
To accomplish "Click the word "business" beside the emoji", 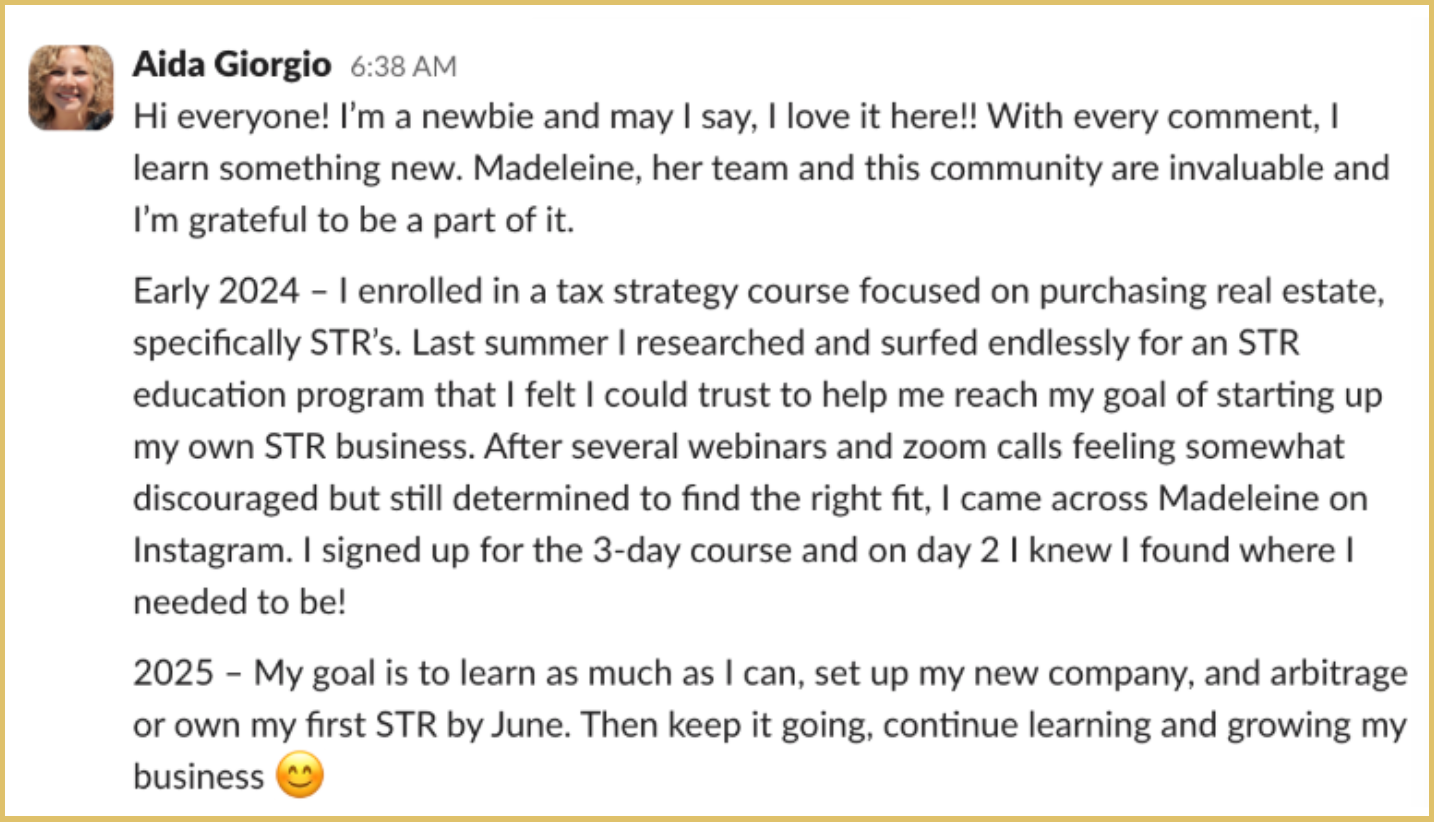I will (x=198, y=777).
